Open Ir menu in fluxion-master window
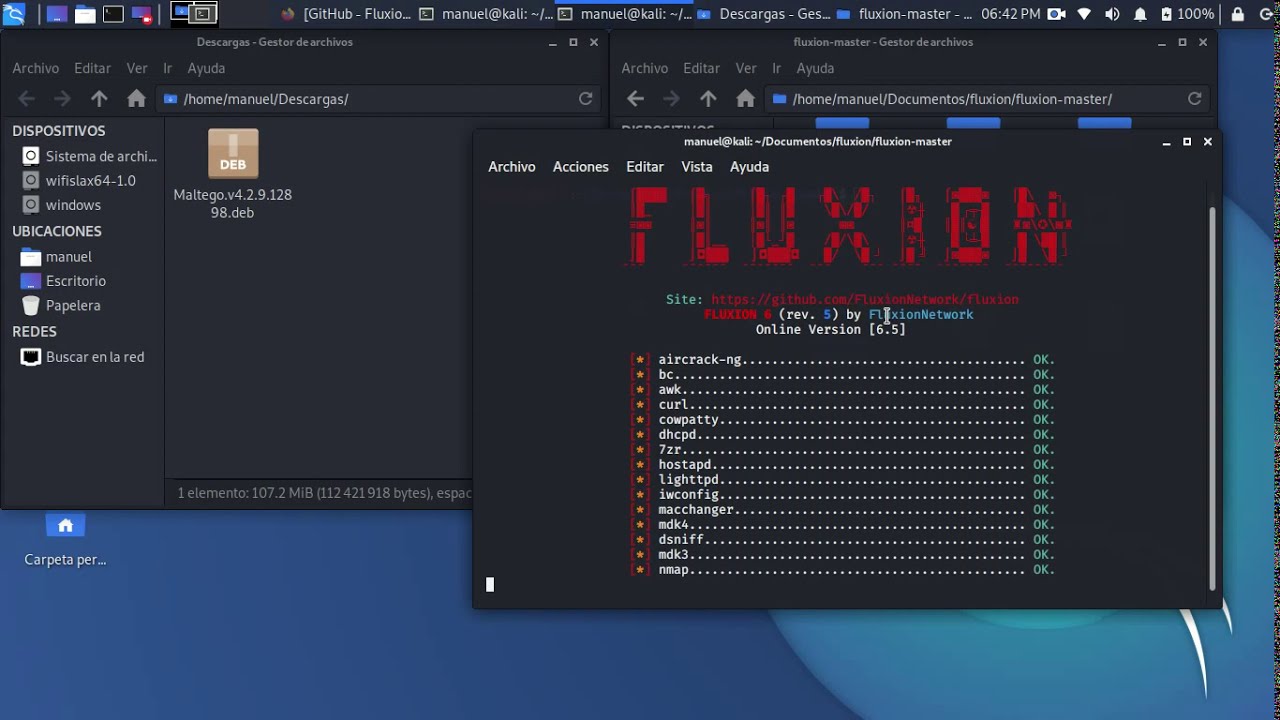Image resolution: width=1280 pixels, height=720 pixels. point(777,68)
